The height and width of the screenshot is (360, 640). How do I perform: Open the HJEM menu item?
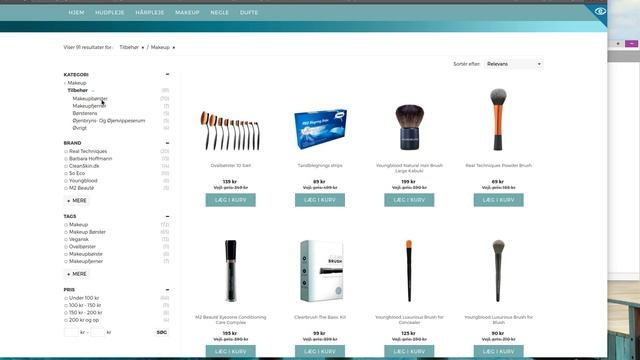(x=76, y=13)
